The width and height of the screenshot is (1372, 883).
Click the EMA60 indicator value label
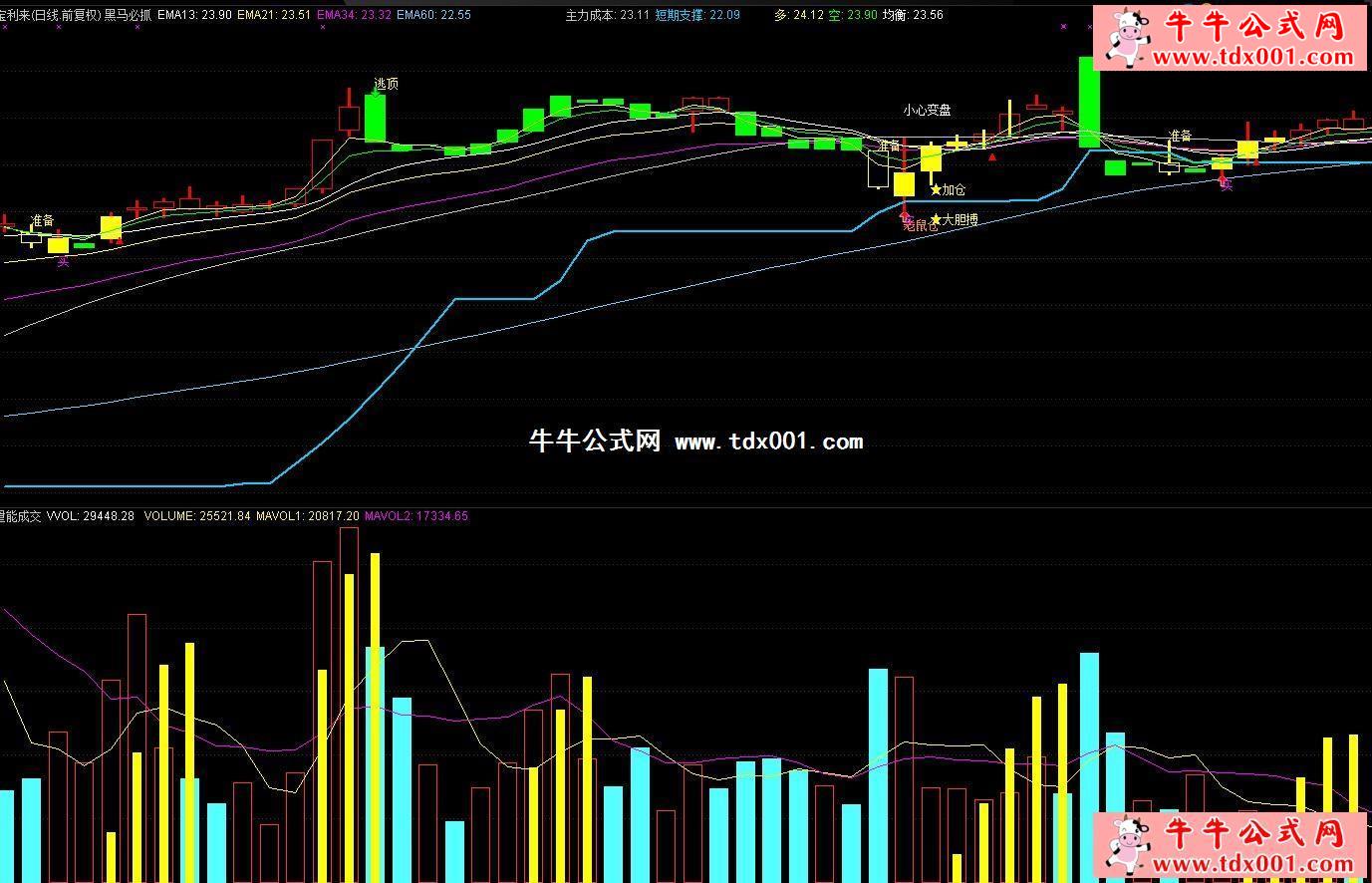433,15
